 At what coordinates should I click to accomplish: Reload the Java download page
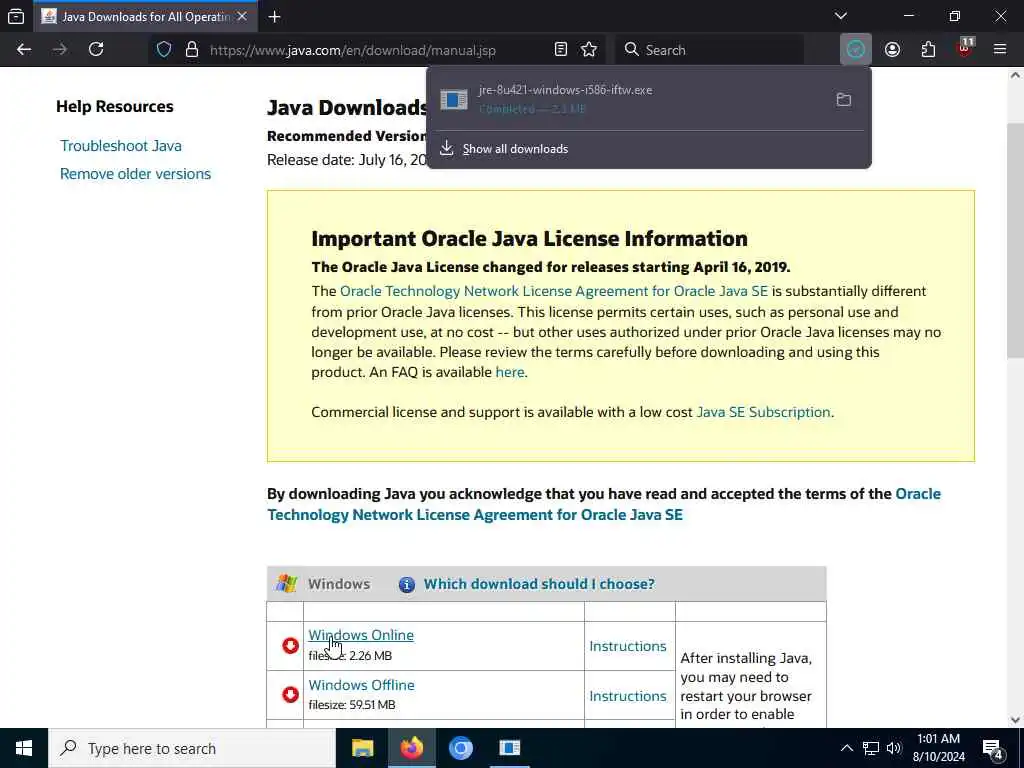pyautogui.click(x=96, y=50)
